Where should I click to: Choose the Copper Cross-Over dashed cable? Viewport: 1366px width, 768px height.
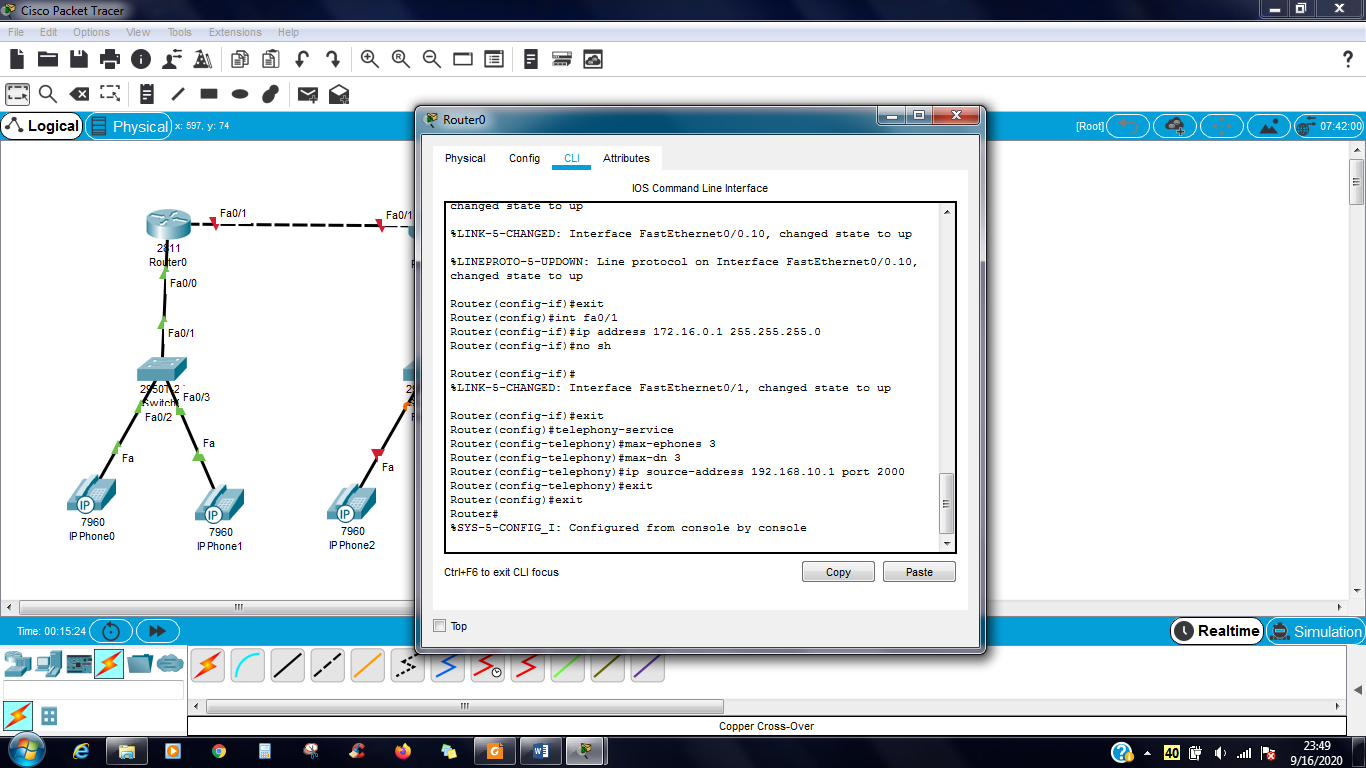click(x=328, y=665)
